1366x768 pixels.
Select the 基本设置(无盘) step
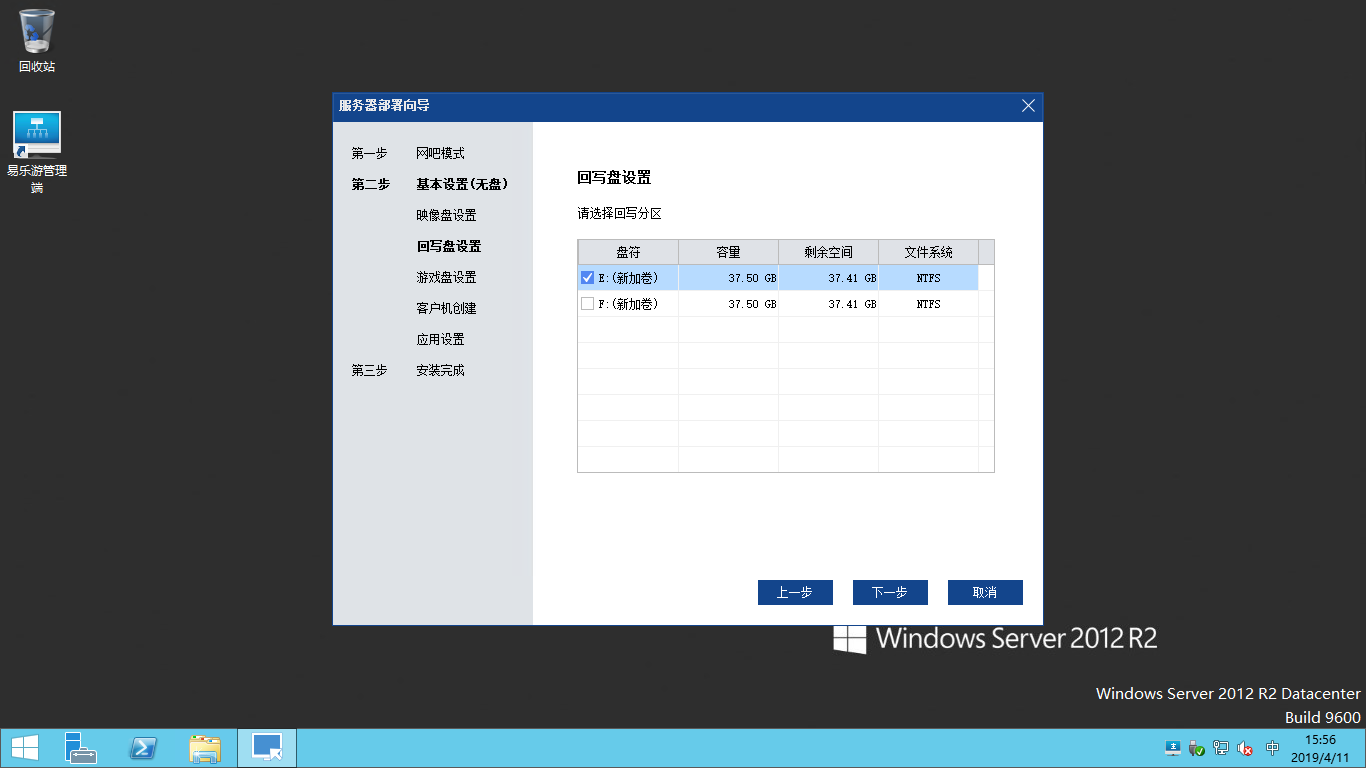pos(463,185)
